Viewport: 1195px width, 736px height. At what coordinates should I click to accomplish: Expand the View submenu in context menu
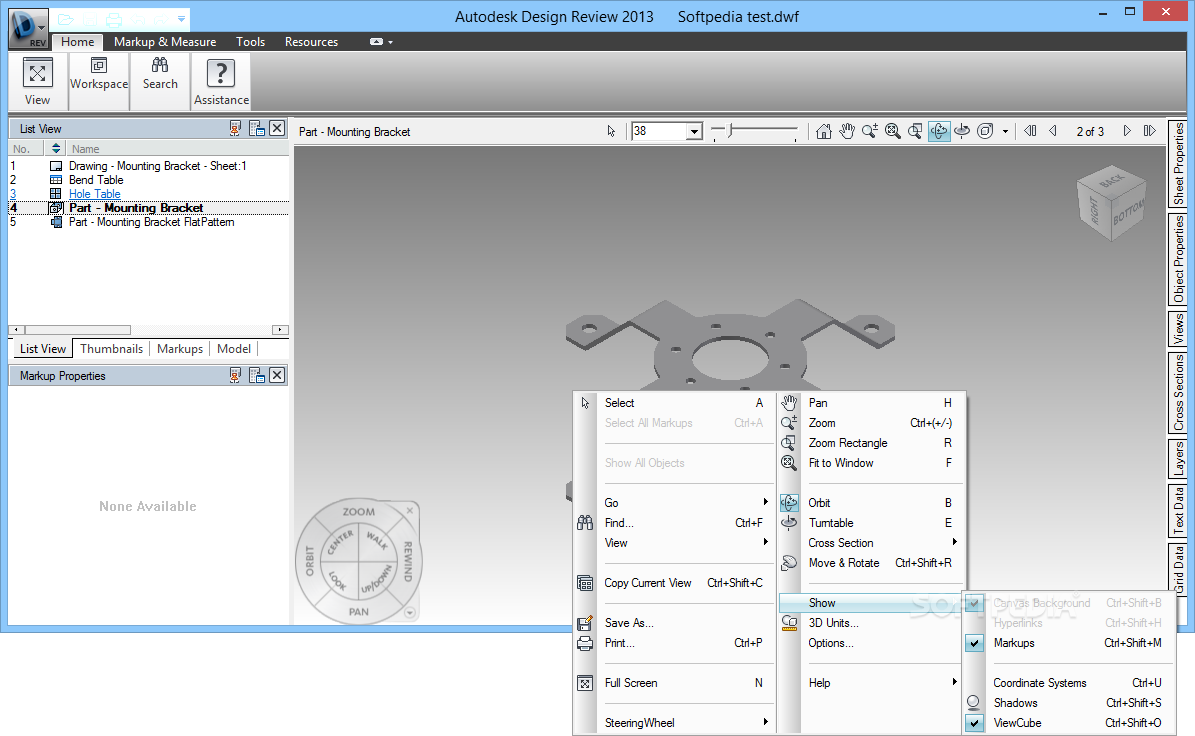pyautogui.click(x=675, y=542)
